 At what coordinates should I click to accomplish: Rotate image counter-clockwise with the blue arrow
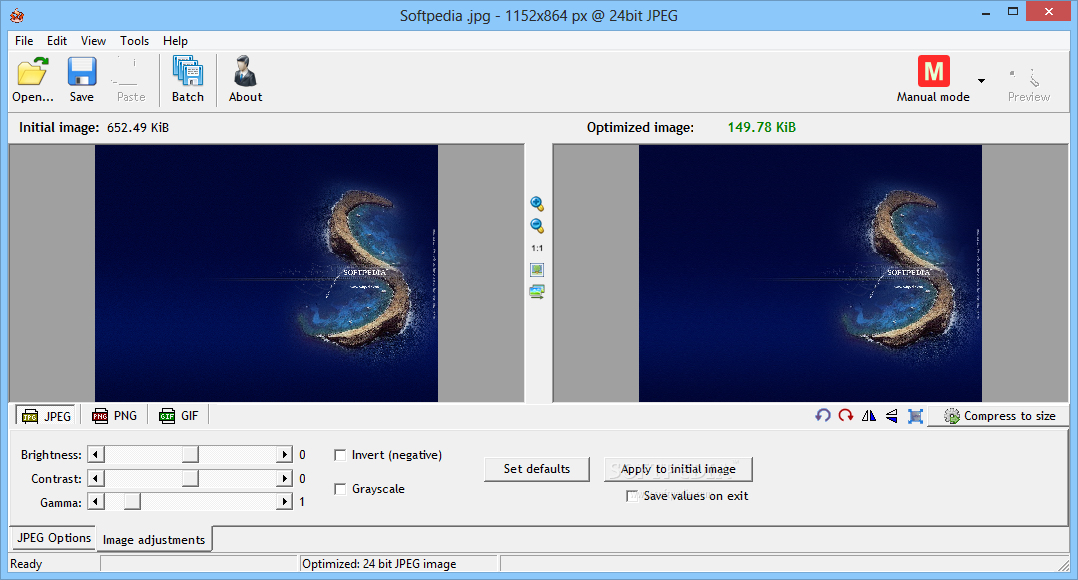(823, 415)
